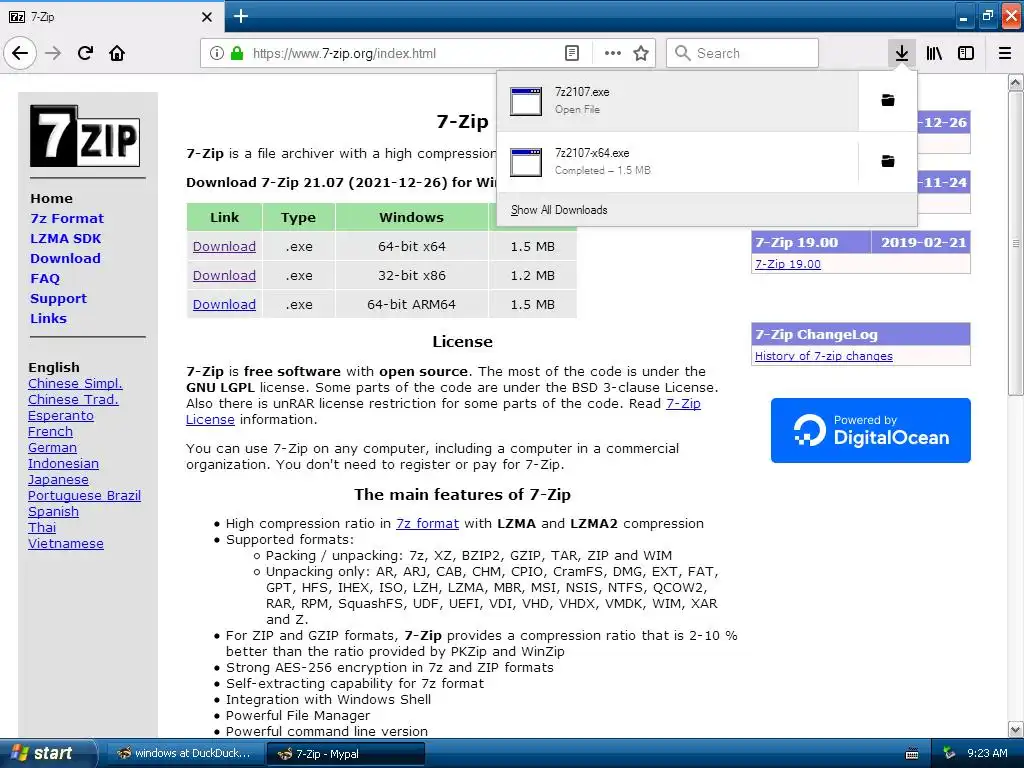The width and height of the screenshot is (1024, 768).
Task: Switch language to German
Action: click(x=52, y=447)
